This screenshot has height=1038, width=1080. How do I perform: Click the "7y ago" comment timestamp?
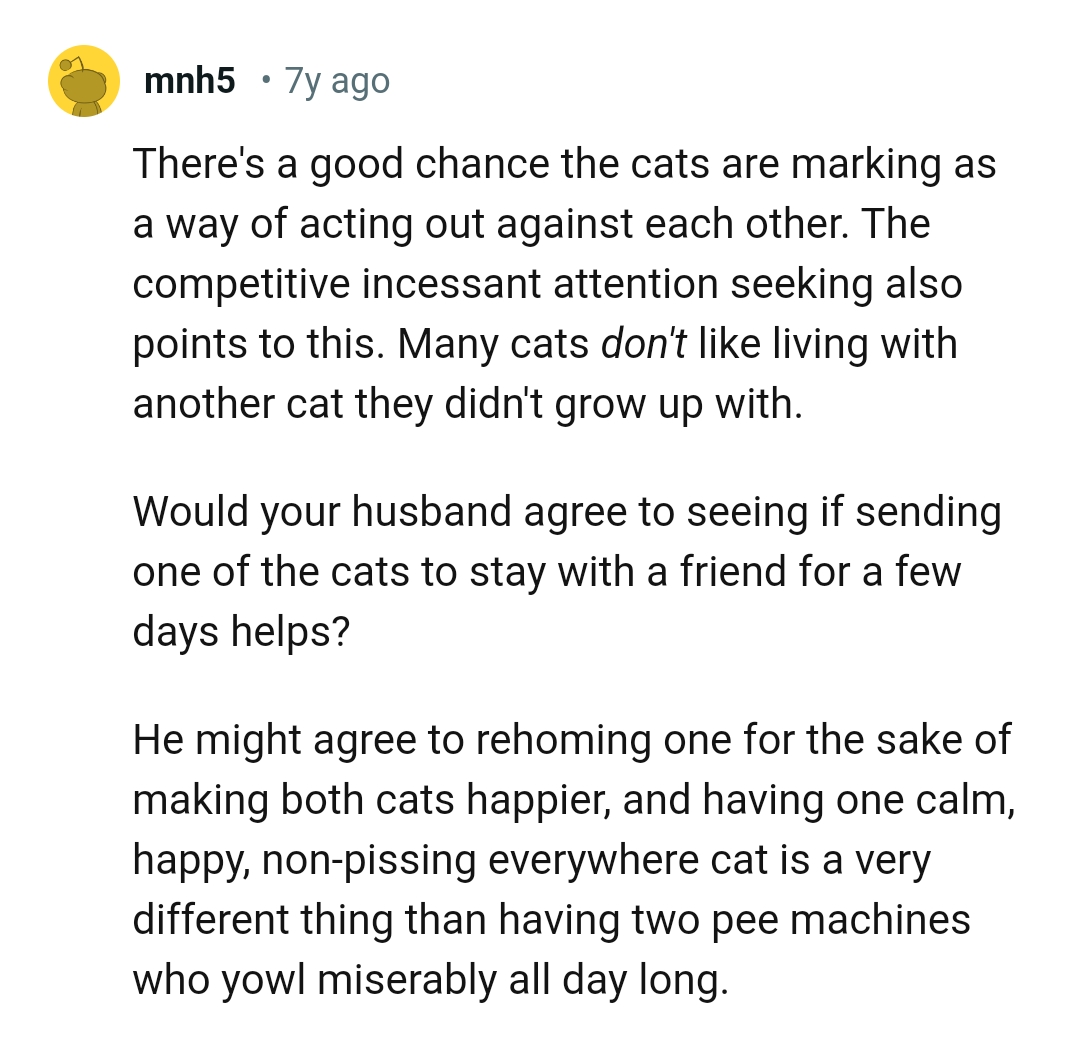[x=337, y=81]
